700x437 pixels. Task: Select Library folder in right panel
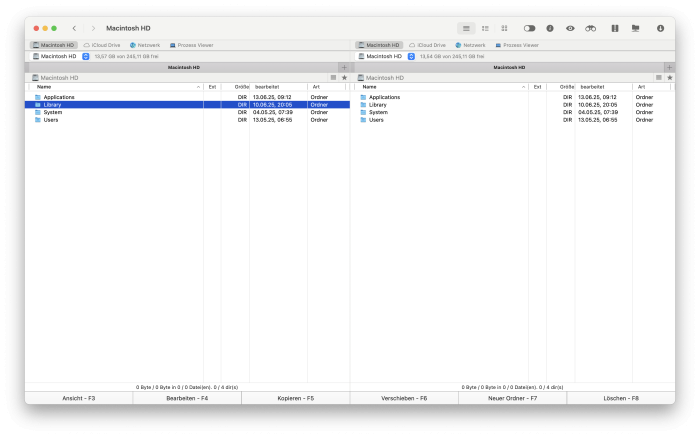tap(513, 105)
